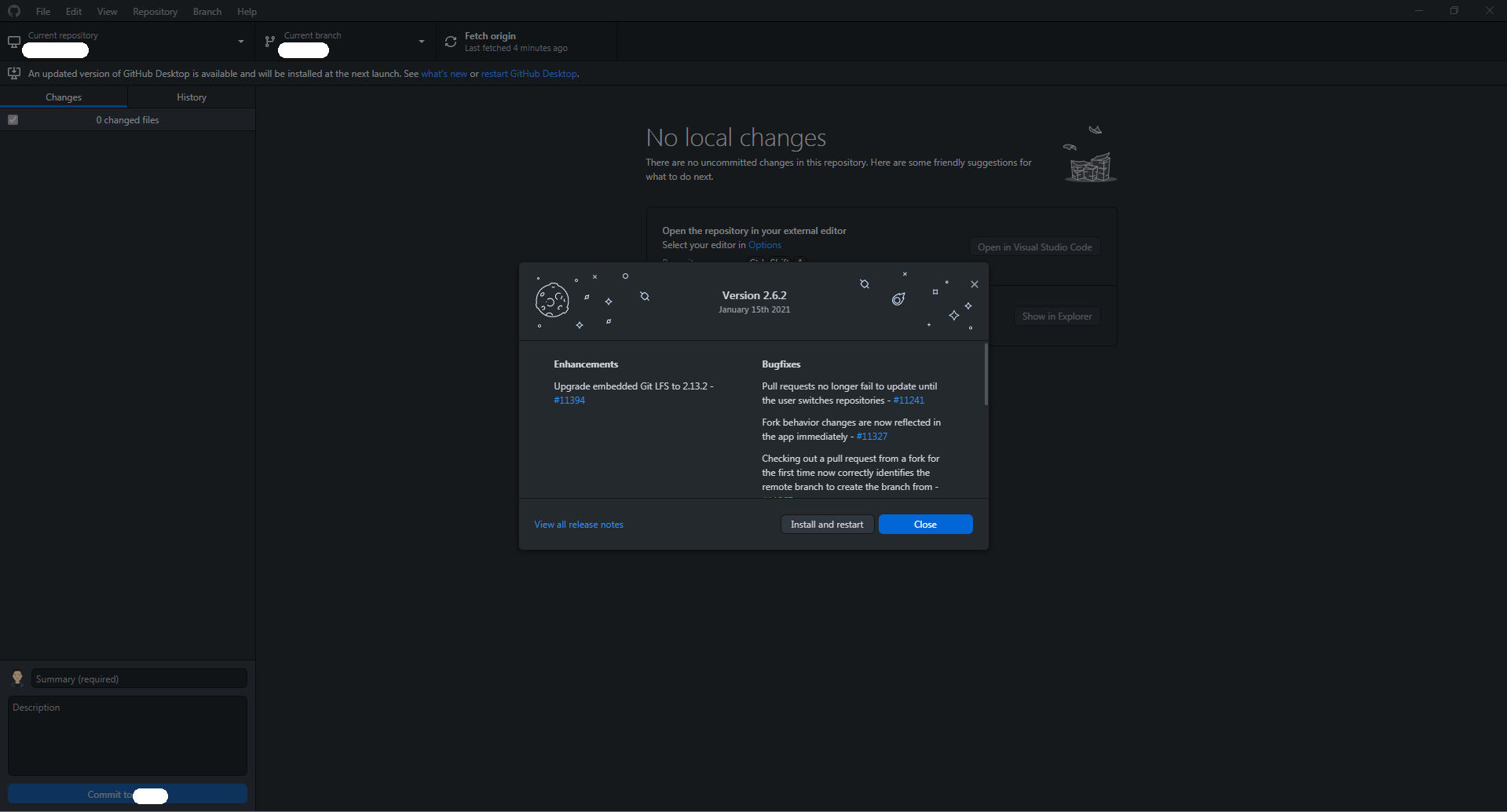Open the Help menu

(x=247, y=12)
